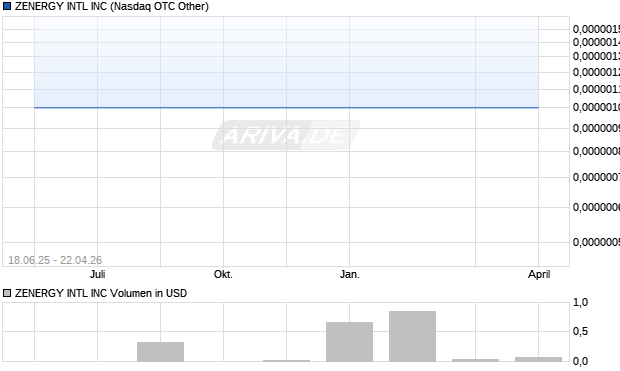Screen dimensions: 620x371
Task: Click the volume axis value 0,5
Action: click(x=580, y=331)
